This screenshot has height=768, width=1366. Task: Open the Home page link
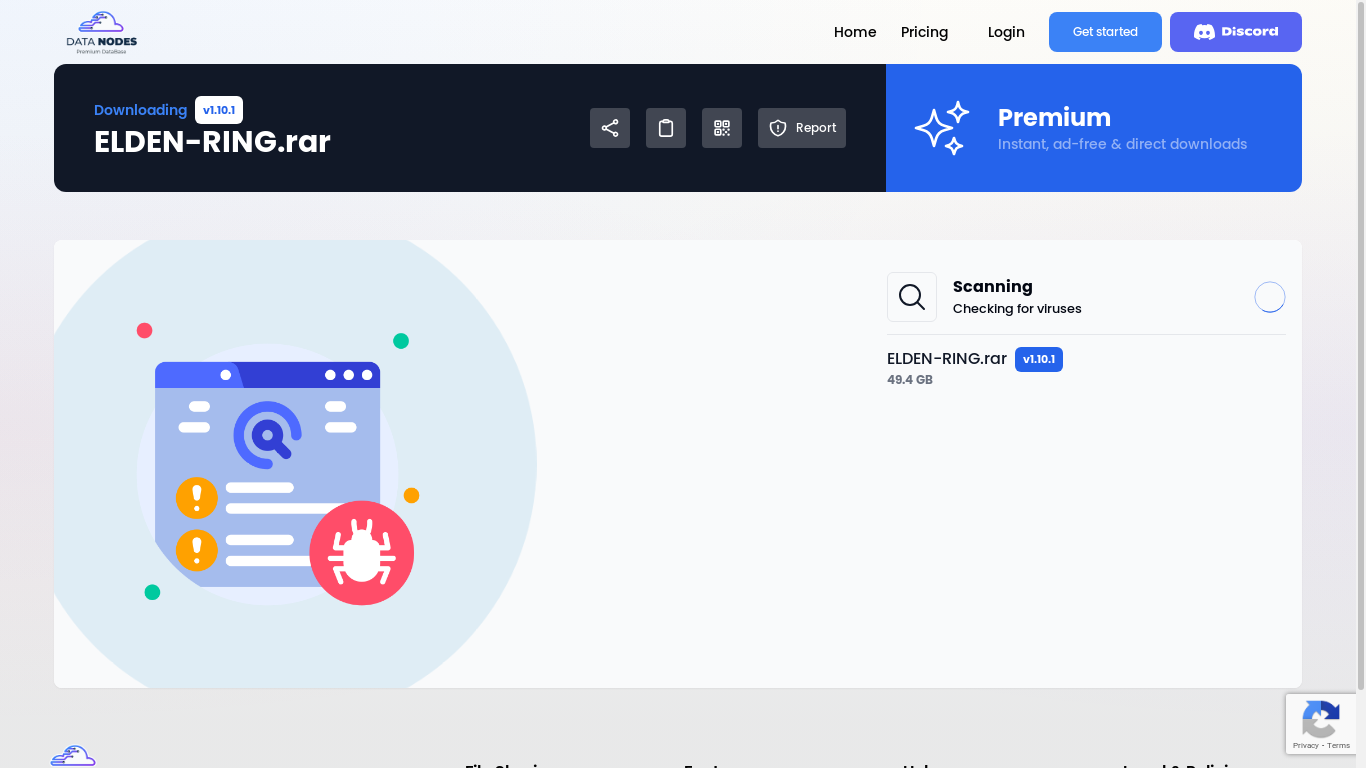(855, 32)
